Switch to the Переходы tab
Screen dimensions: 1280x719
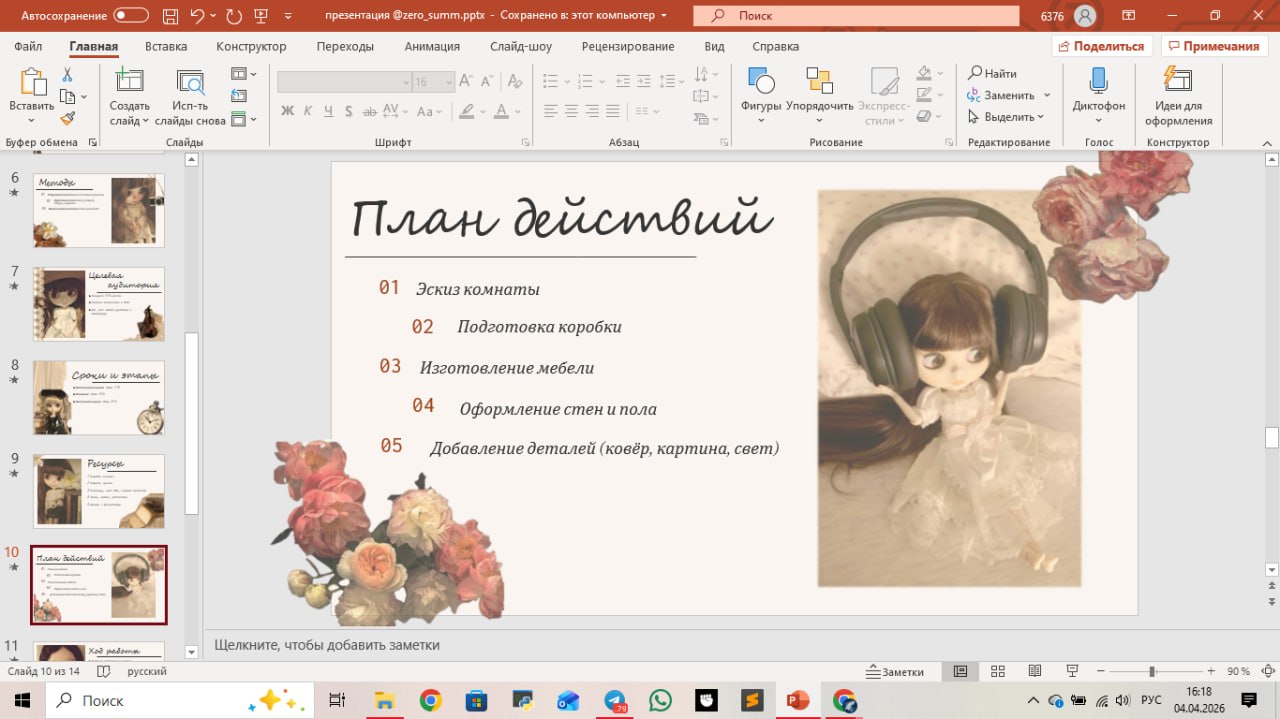click(345, 46)
